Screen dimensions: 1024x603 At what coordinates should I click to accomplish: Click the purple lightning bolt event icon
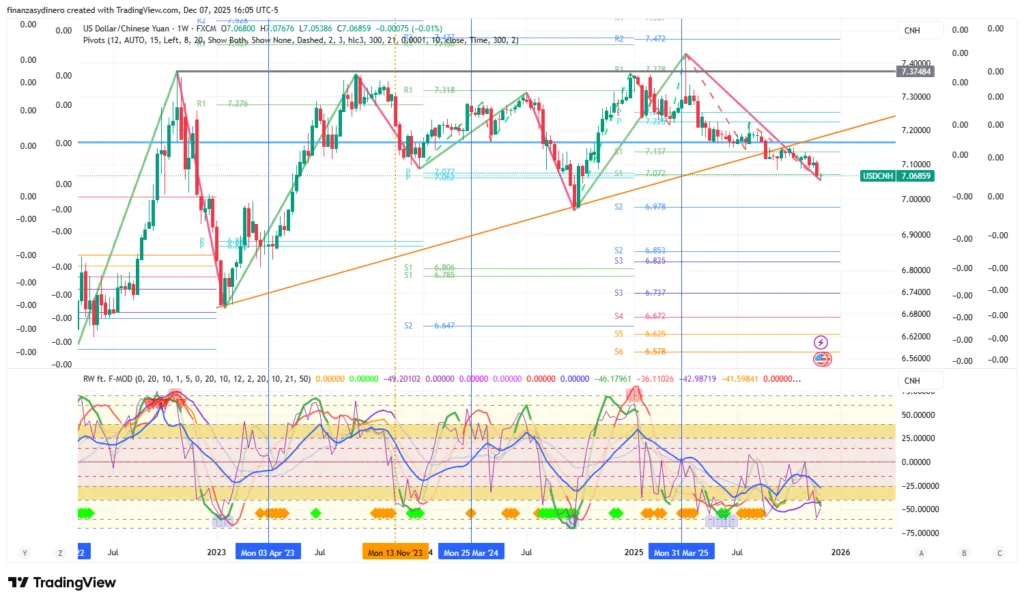821,343
